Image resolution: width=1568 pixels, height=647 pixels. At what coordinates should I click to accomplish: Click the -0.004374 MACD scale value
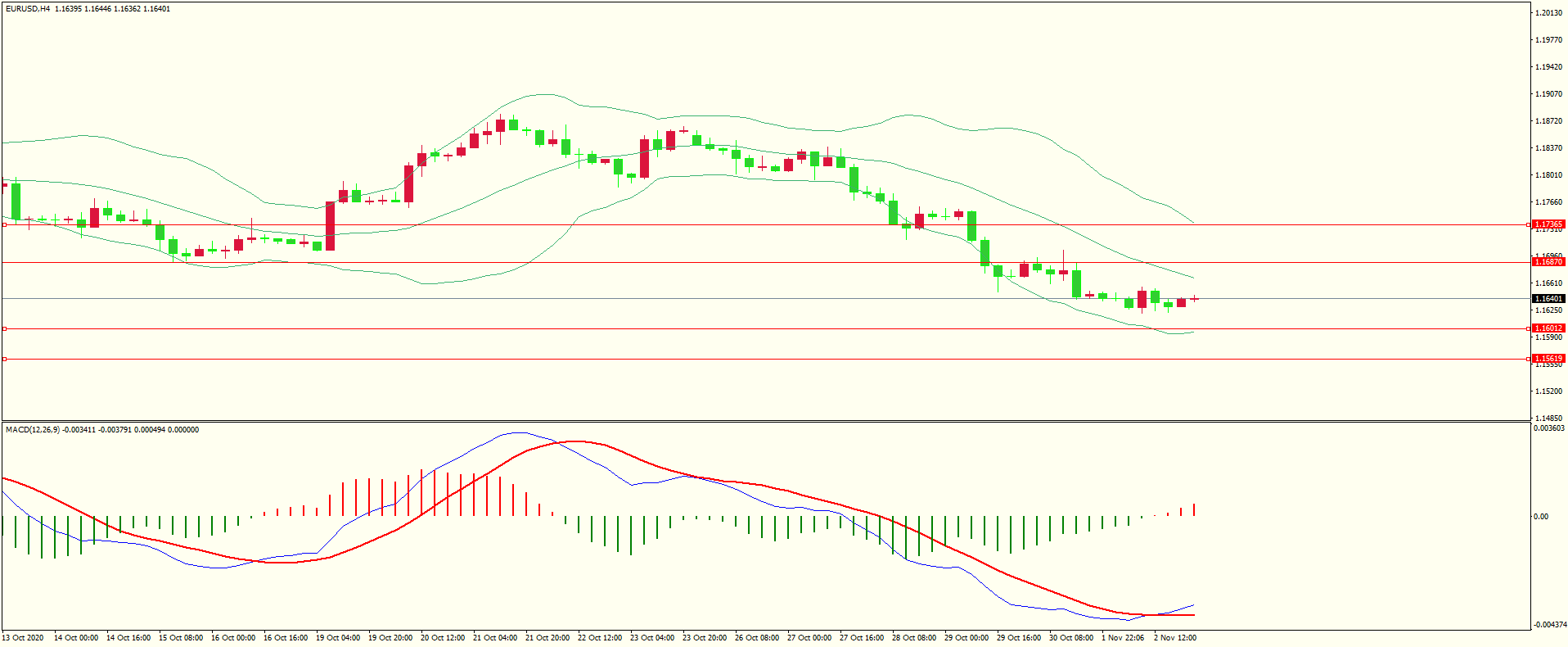tap(1549, 625)
